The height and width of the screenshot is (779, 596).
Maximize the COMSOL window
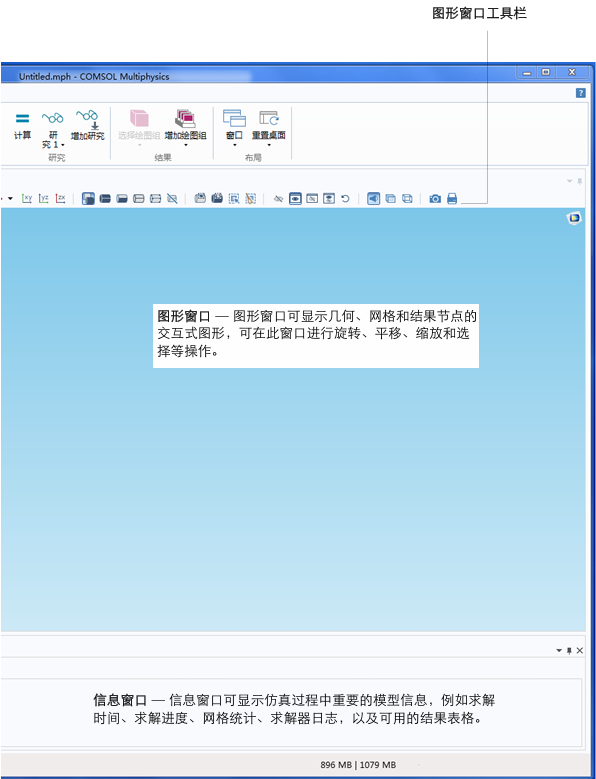546,73
